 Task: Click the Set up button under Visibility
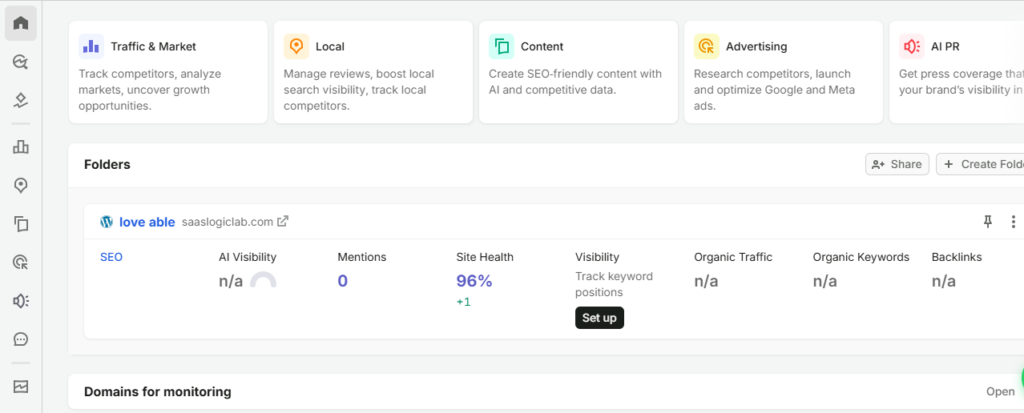pos(599,318)
